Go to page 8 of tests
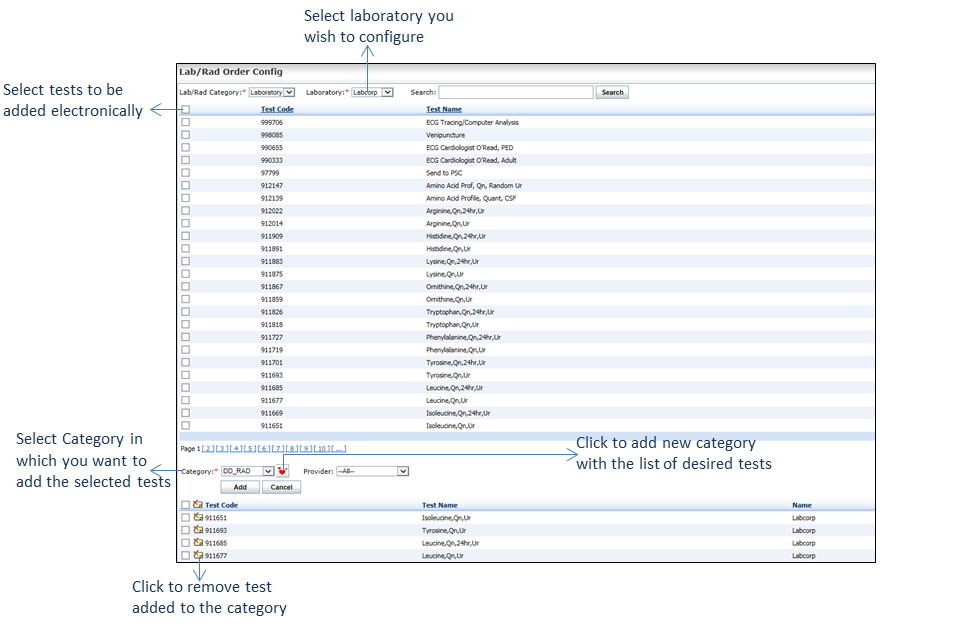The image size is (968, 628). click(293, 448)
